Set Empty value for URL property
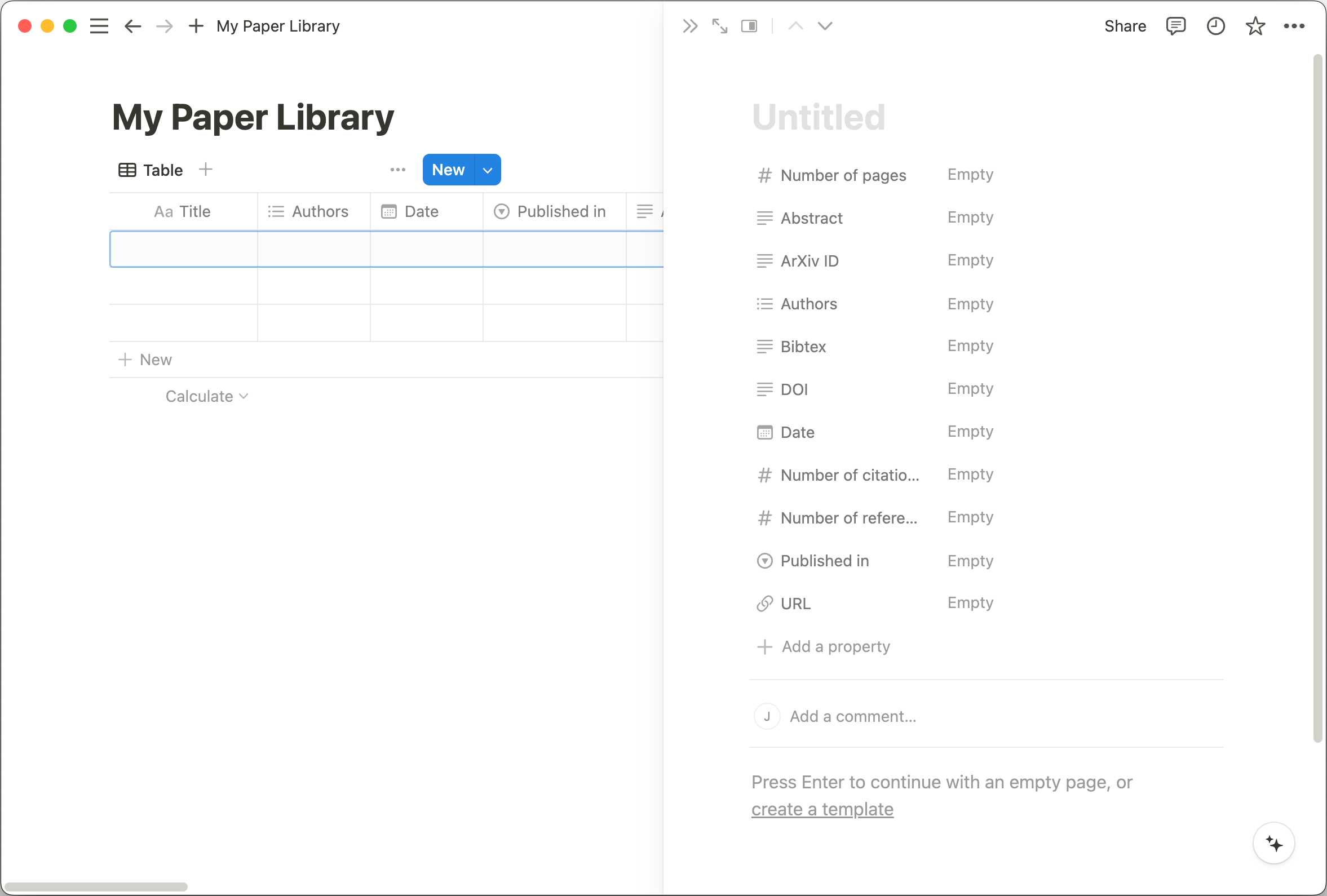This screenshot has width=1327, height=896. tap(971, 602)
